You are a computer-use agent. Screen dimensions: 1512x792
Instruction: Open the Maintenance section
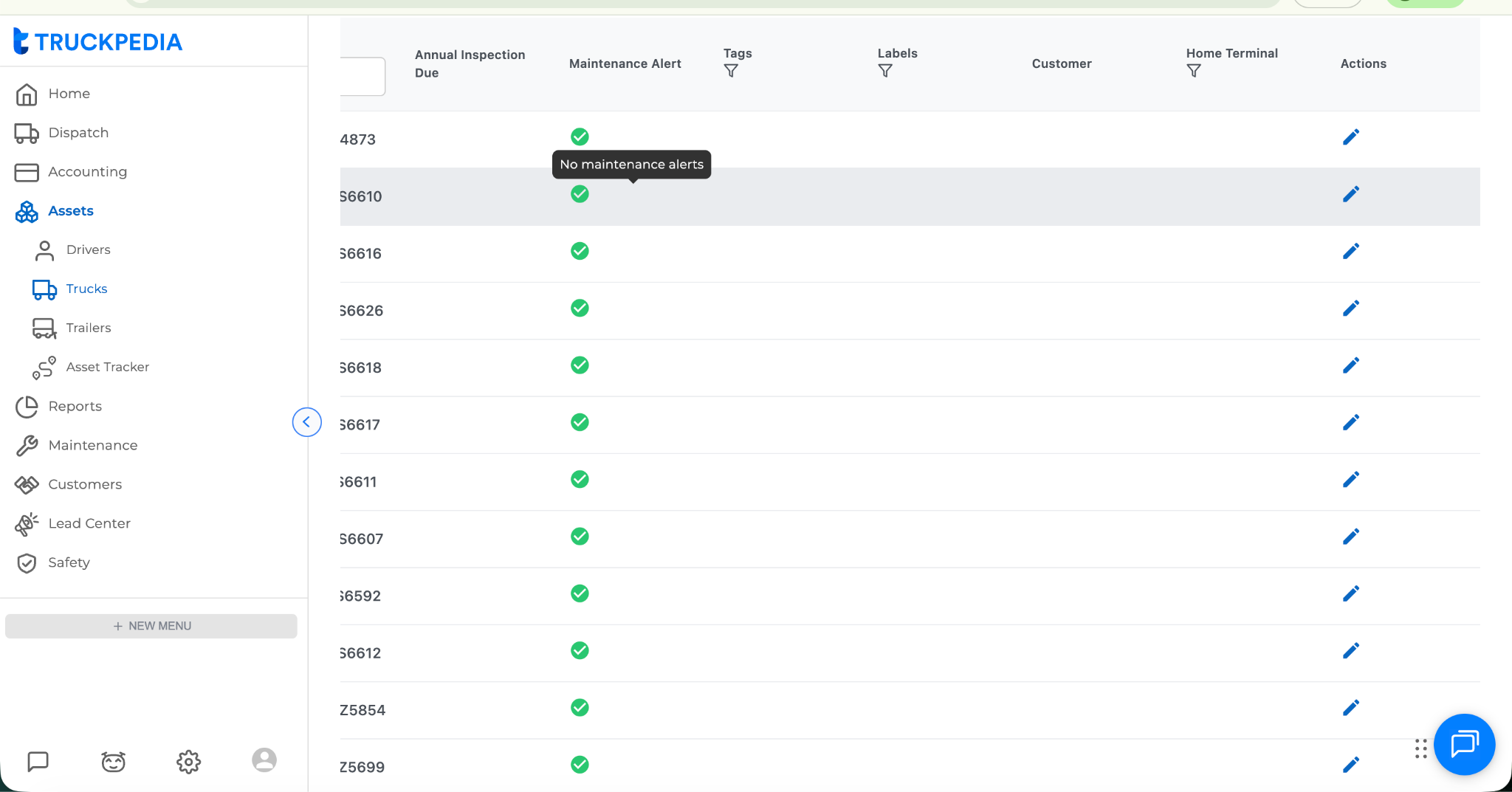point(93,445)
